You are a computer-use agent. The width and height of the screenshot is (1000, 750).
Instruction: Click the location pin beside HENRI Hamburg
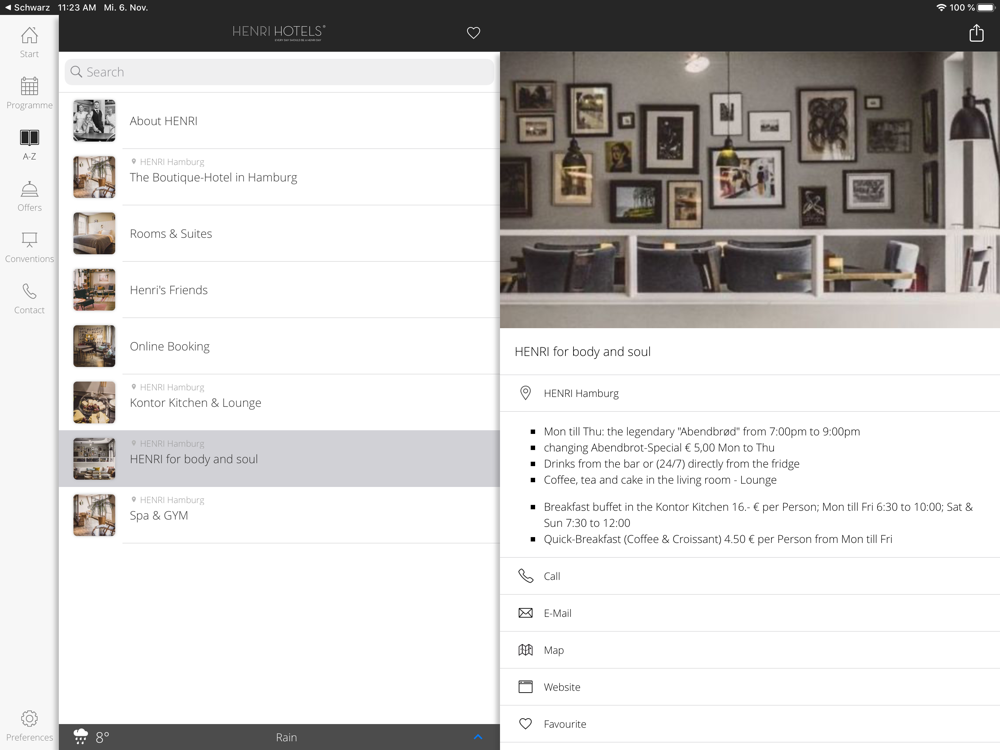tap(526, 393)
